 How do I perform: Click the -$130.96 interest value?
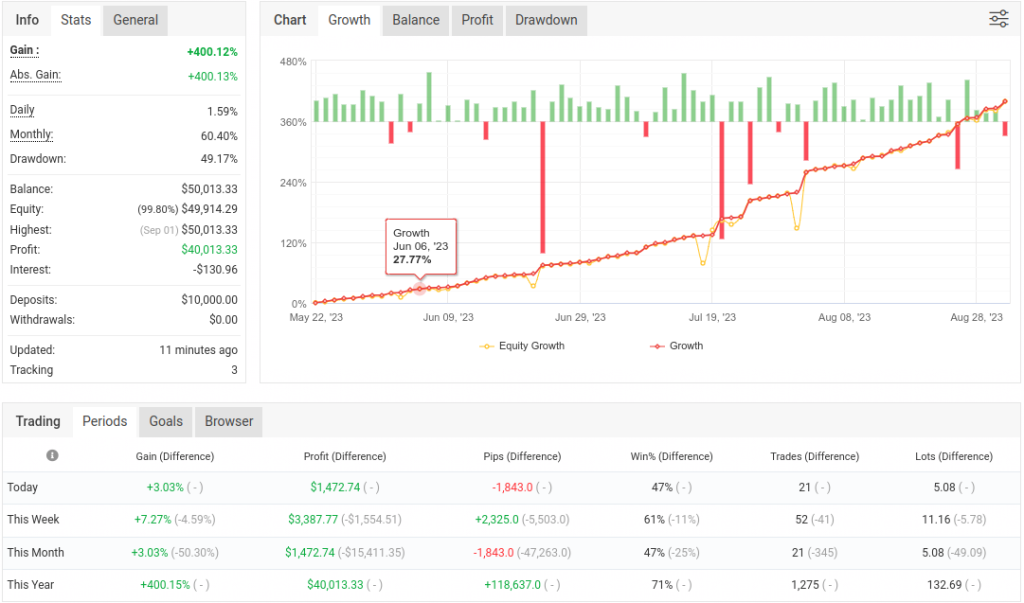[215, 269]
